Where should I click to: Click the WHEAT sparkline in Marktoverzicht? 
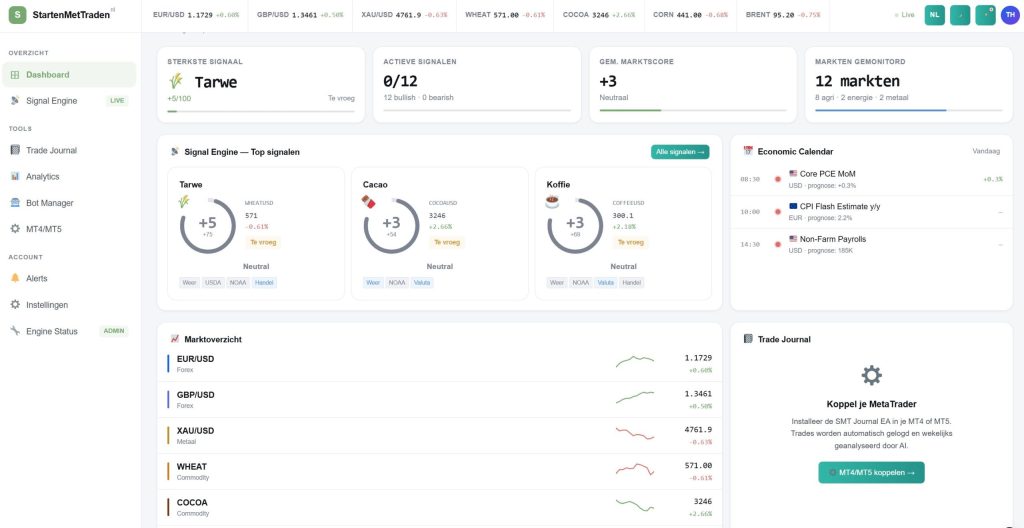(634, 469)
